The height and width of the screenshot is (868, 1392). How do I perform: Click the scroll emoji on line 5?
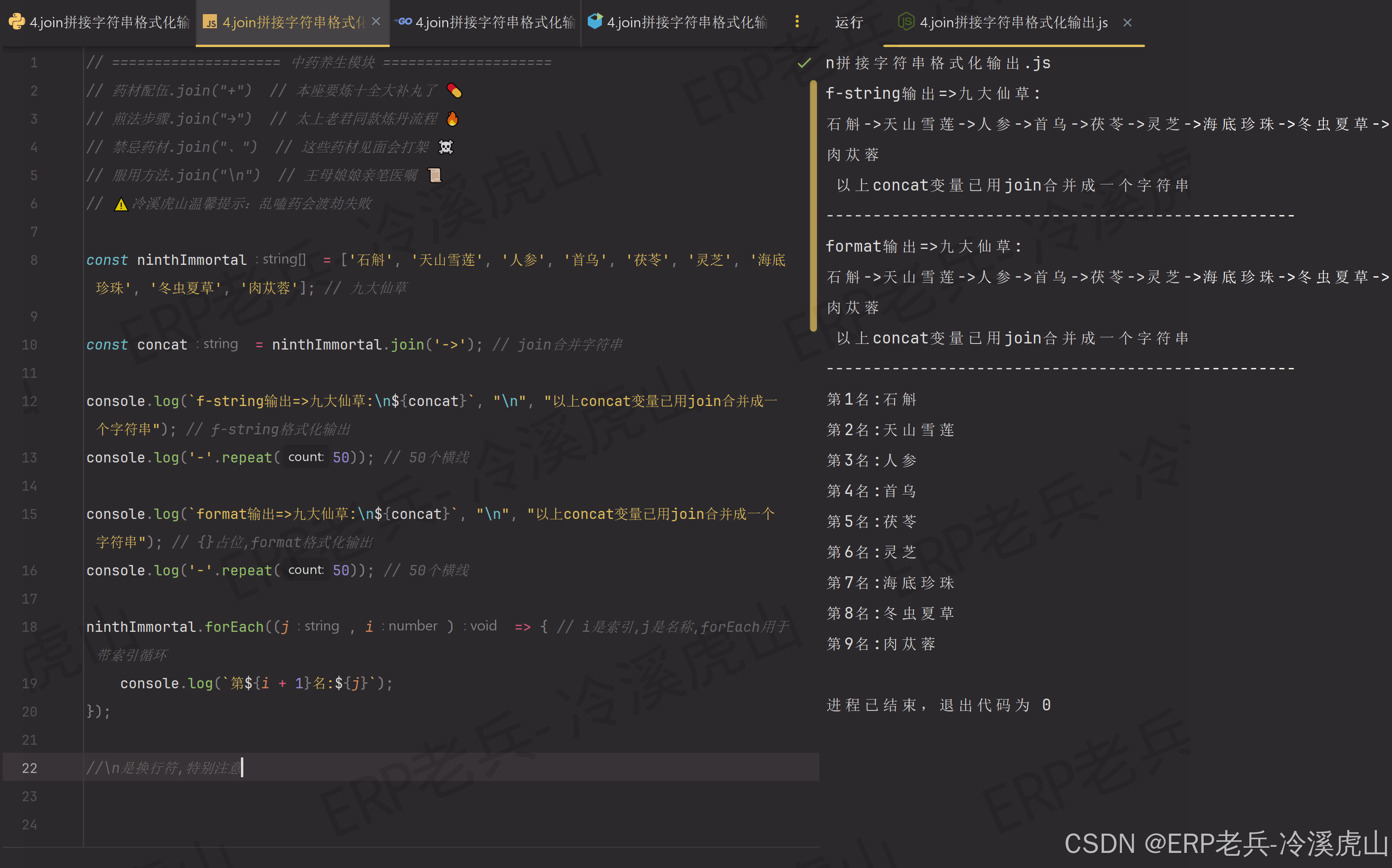point(435,175)
